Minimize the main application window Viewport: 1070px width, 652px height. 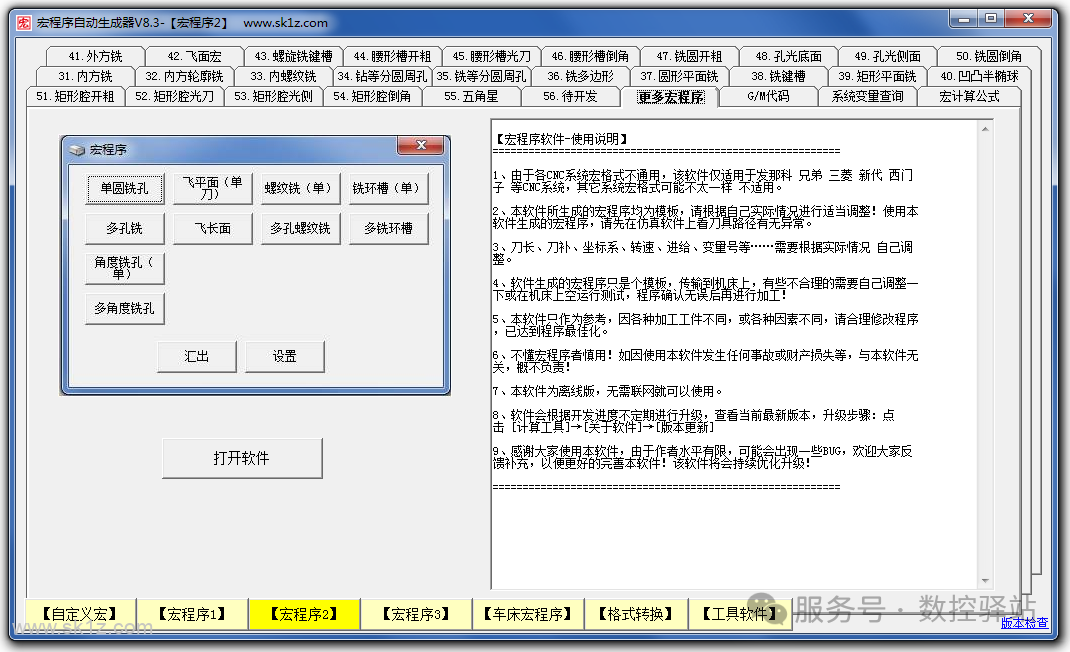pos(964,19)
